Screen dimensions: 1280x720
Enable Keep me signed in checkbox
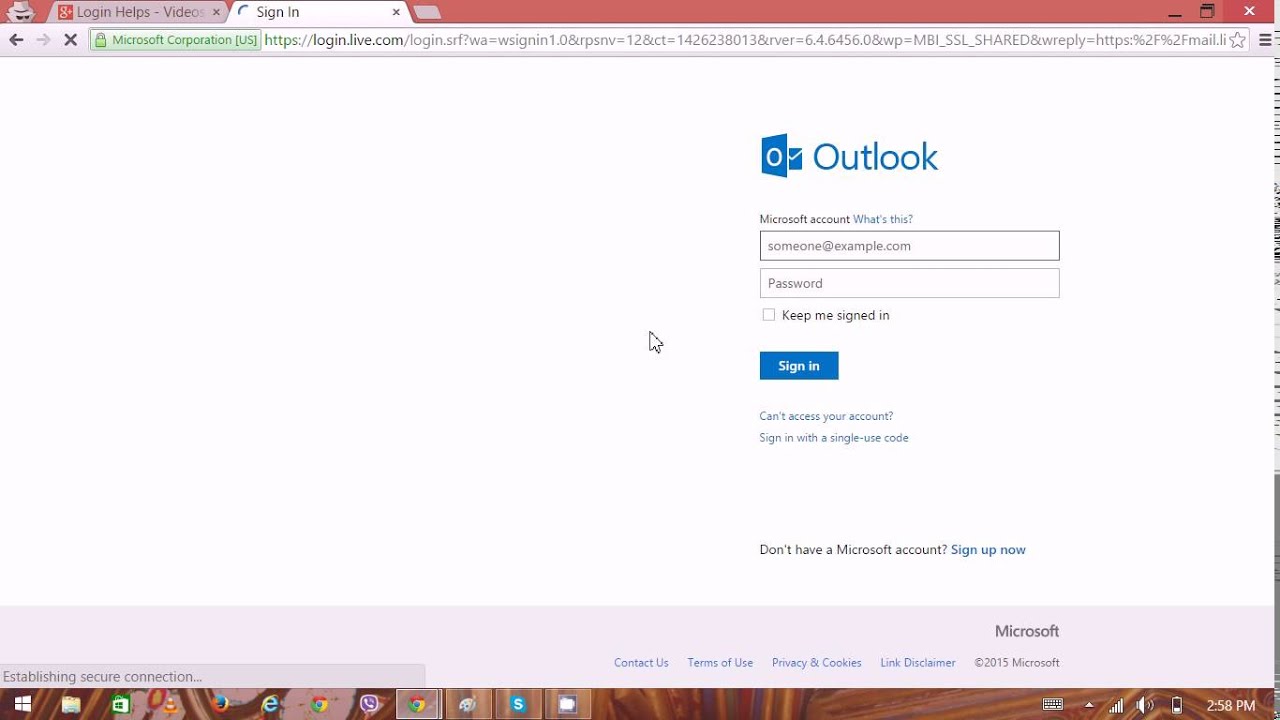pos(768,315)
